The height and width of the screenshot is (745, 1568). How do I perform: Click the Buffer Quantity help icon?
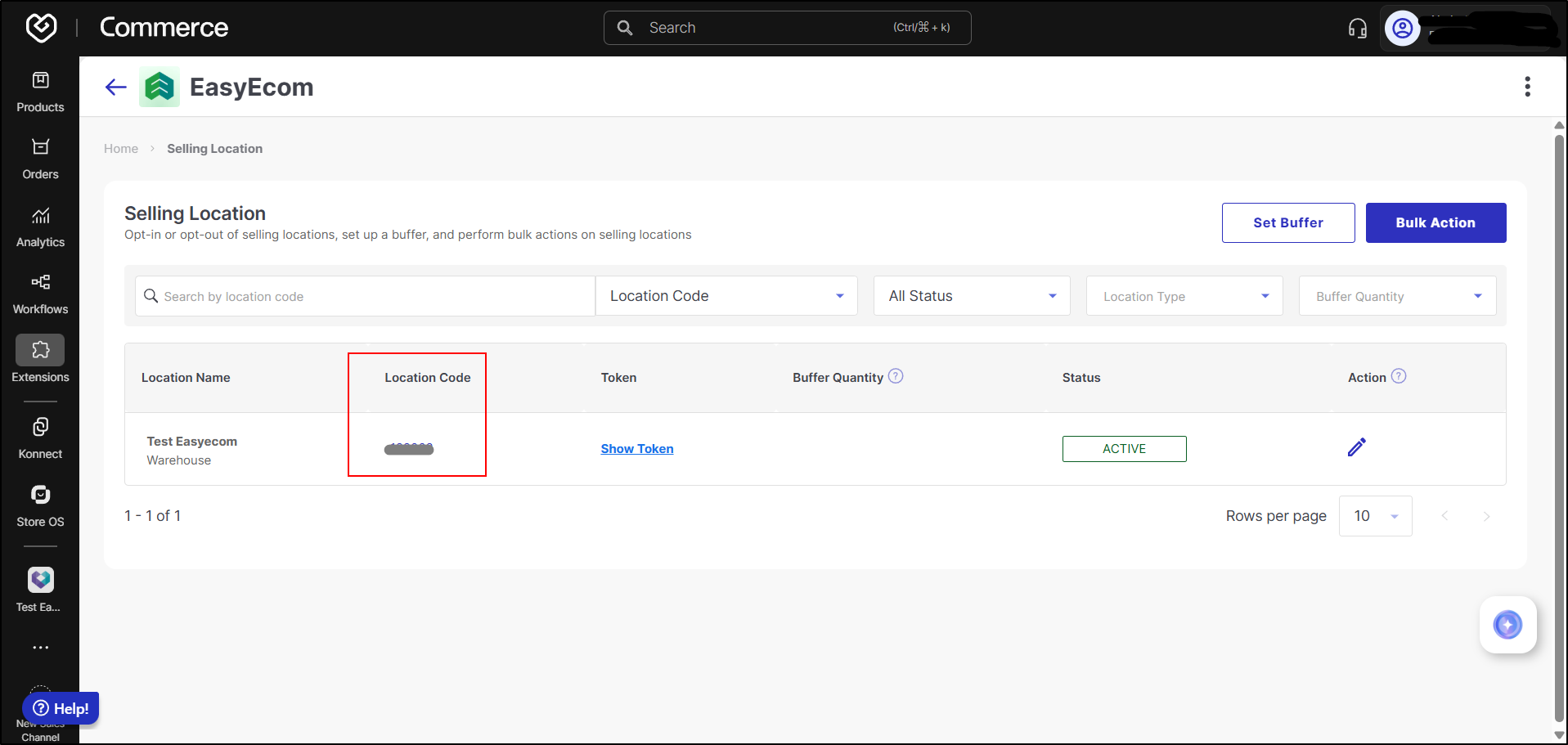[x=896, y=376]
